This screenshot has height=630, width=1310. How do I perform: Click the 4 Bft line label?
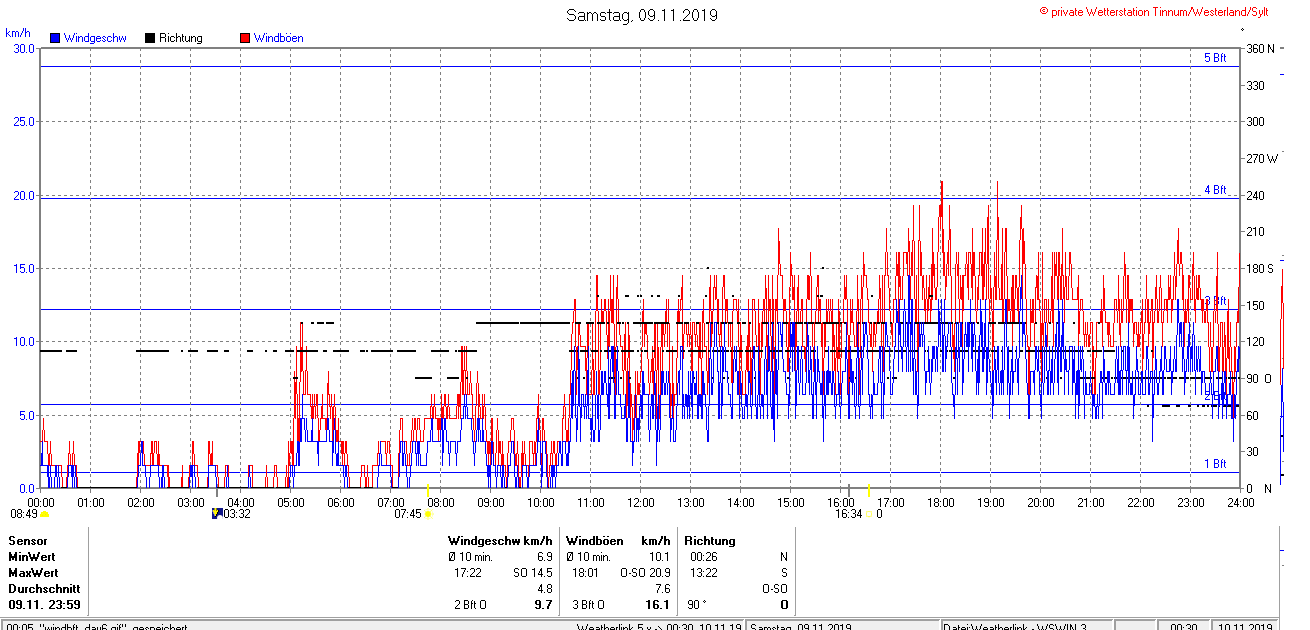coord(1214,190)
